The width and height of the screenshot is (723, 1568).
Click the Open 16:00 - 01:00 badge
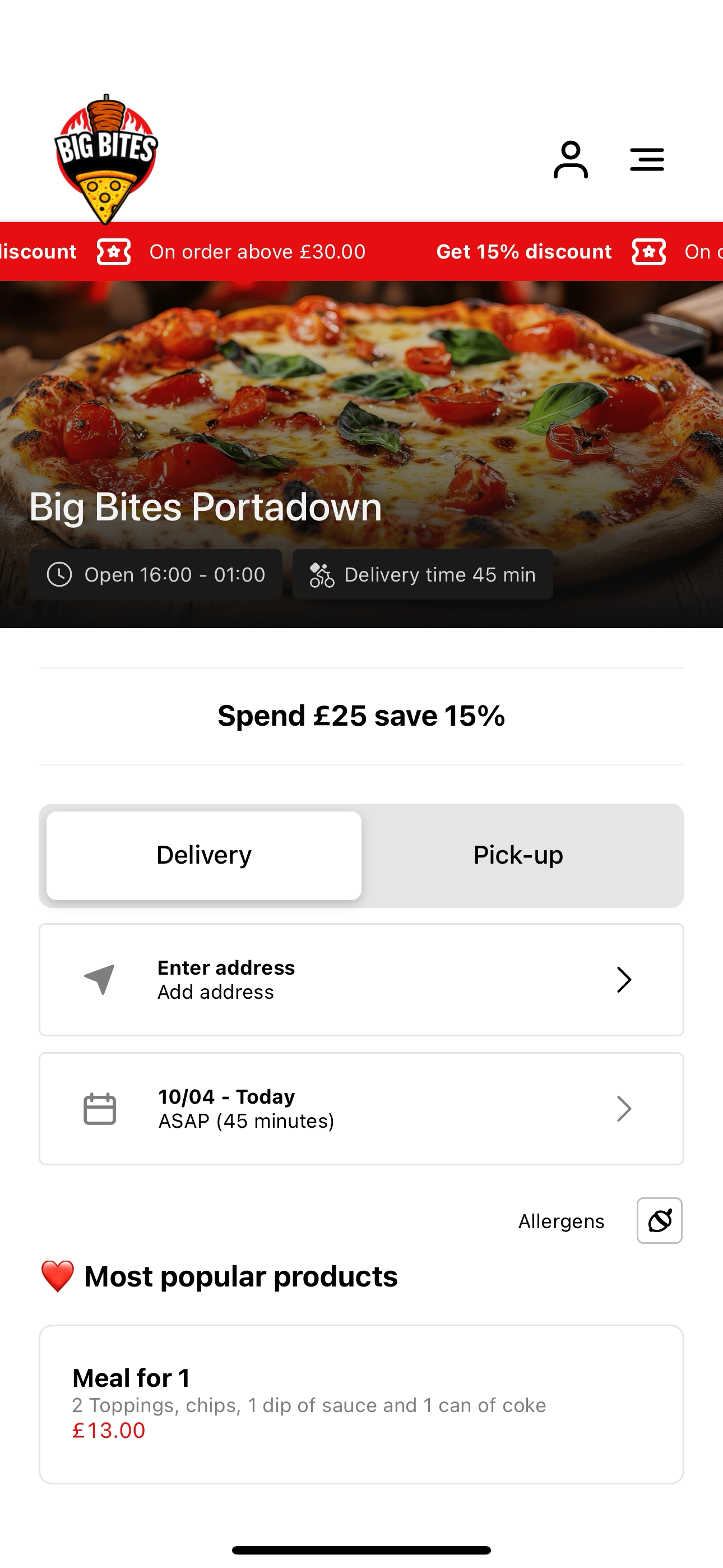(156, 575)
